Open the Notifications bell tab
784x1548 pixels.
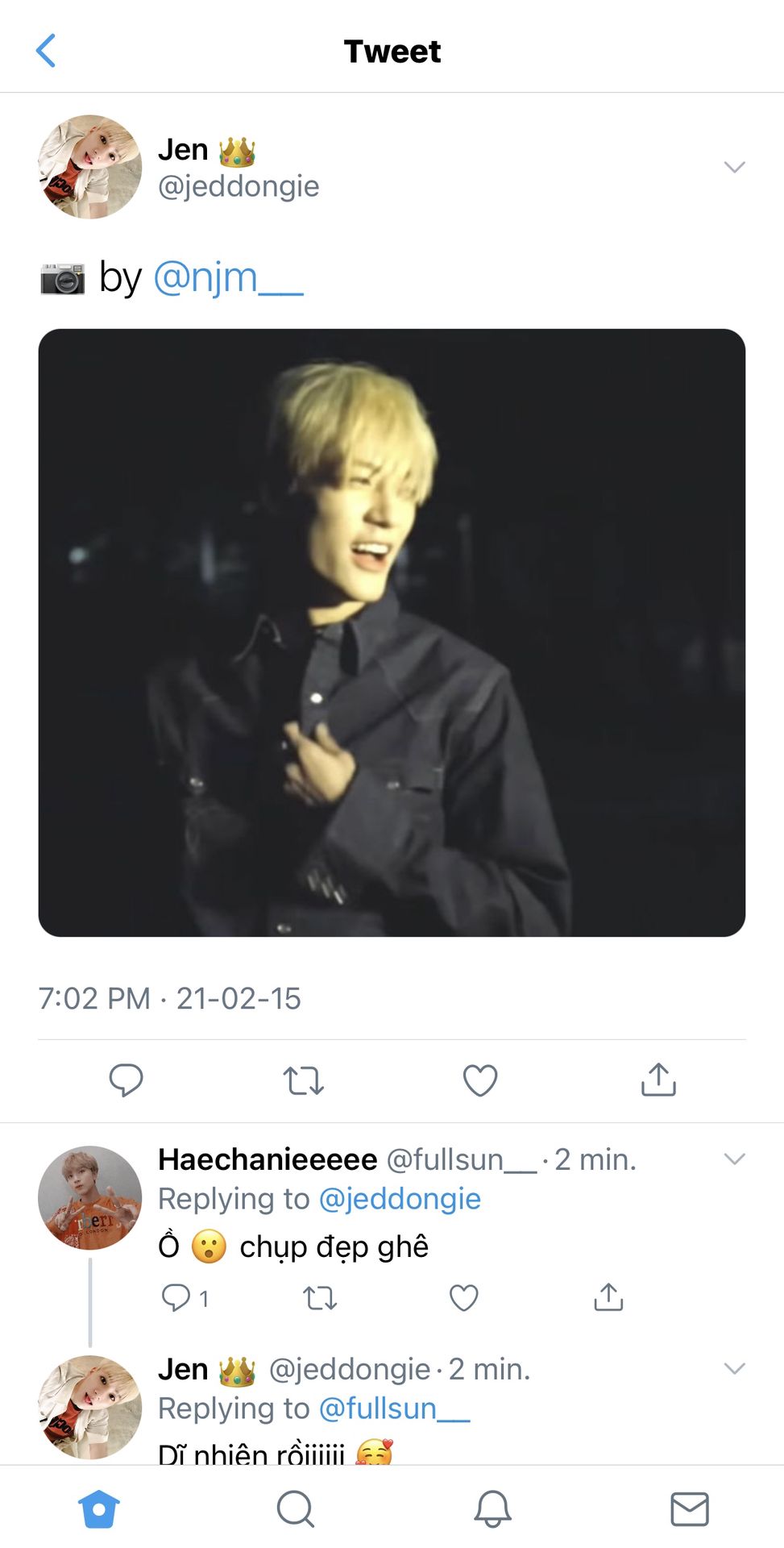coord(492,1508)
